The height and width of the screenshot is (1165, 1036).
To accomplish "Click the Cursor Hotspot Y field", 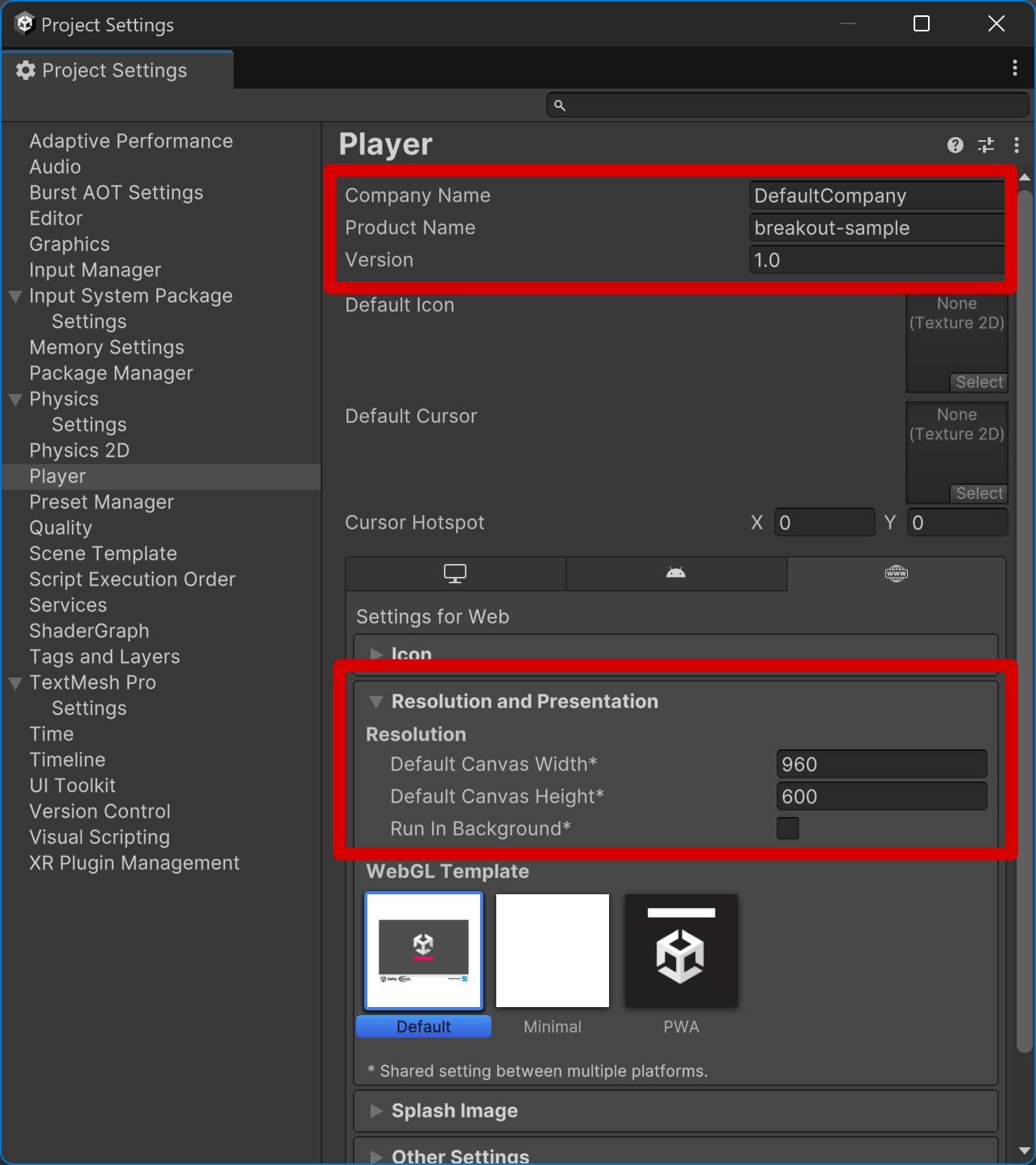I will click(958, 523).
